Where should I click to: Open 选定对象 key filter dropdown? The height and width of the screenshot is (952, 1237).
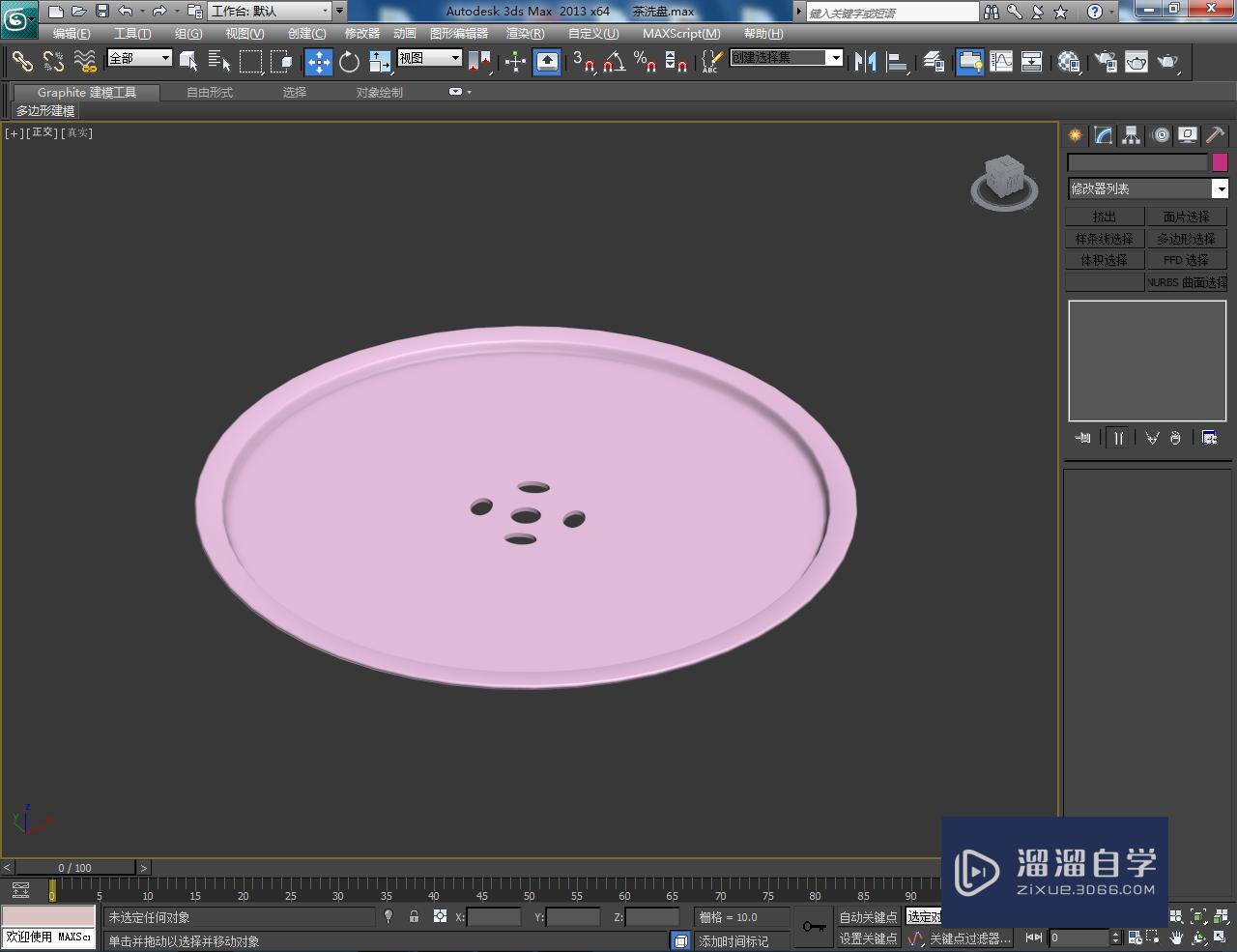pos(924,917)
